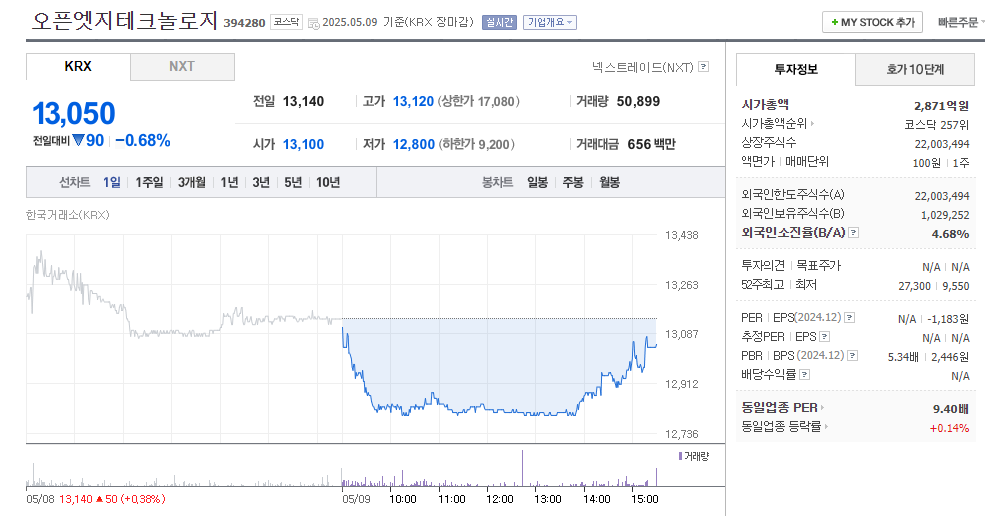Click PBR value 5.34배
The height and width of the screenshot is (516, 985).
[x=903, y=357]
